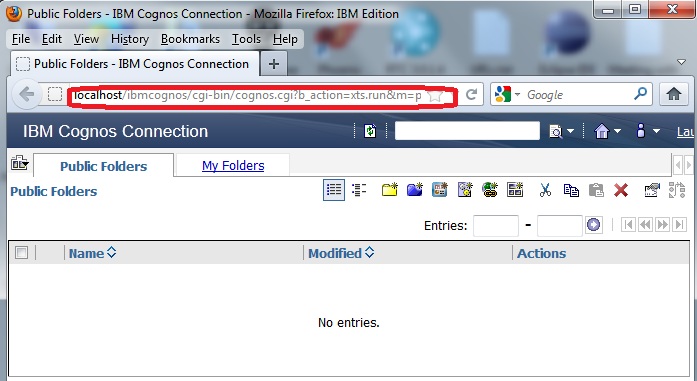Open Set Properties icon

point(652,190)
